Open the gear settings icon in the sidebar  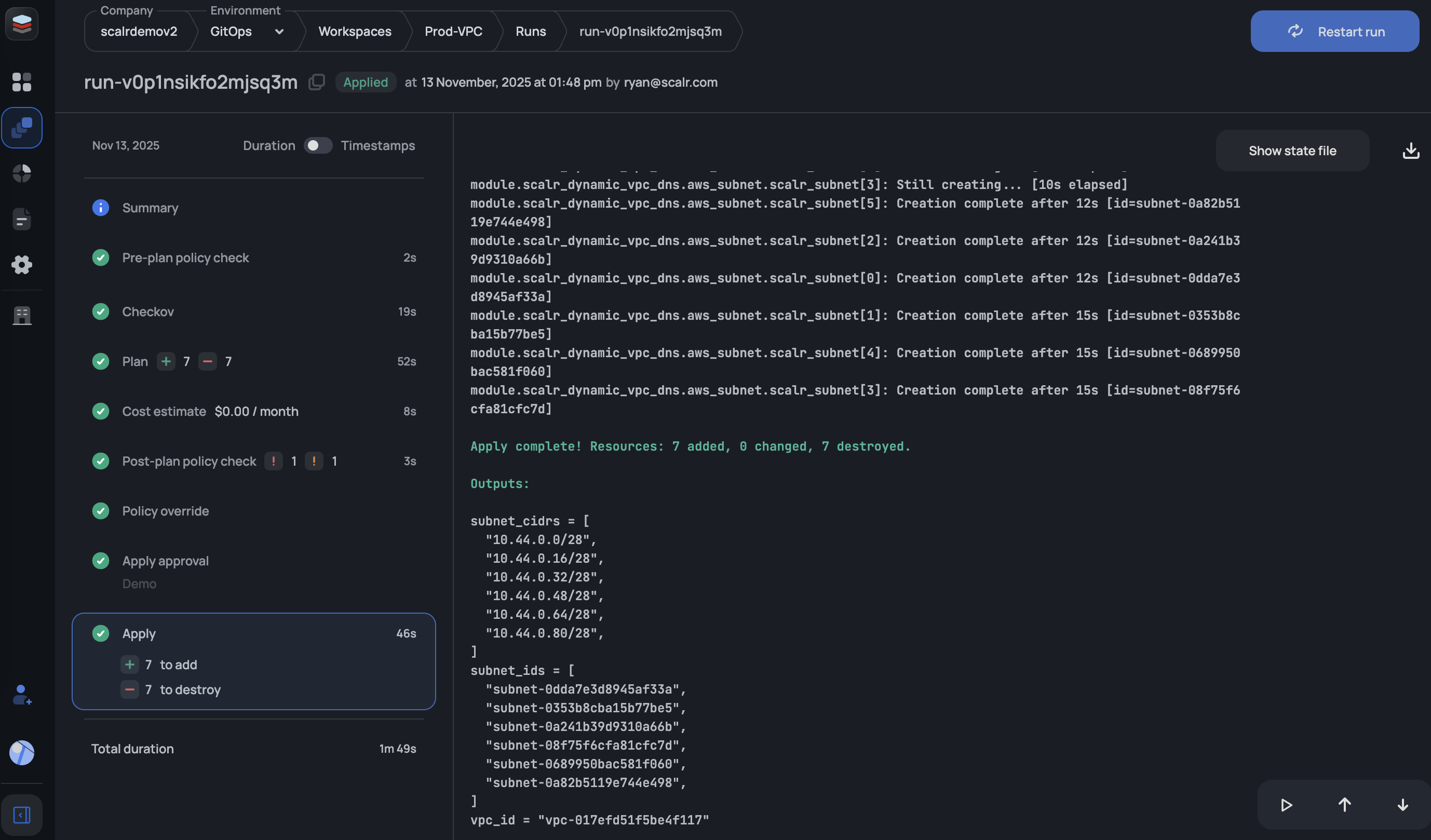[x=22, y=264]
